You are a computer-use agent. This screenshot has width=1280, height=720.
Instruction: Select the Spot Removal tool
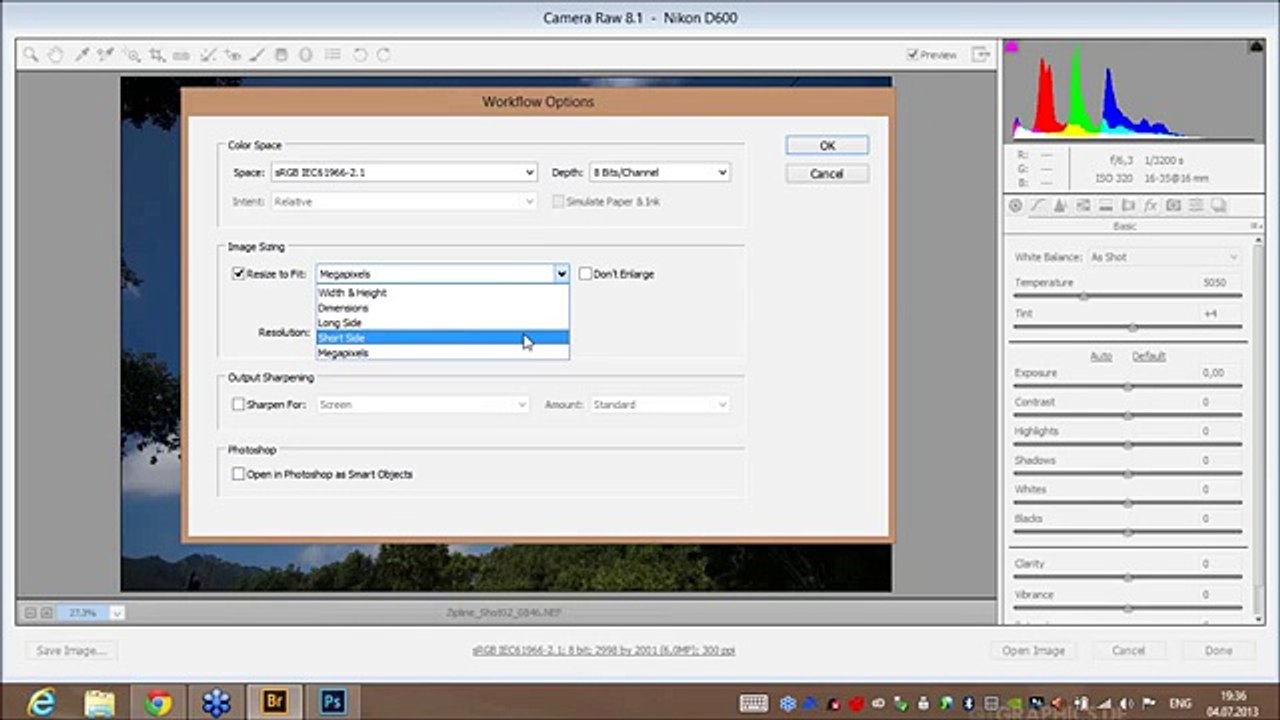pos(207,55)
